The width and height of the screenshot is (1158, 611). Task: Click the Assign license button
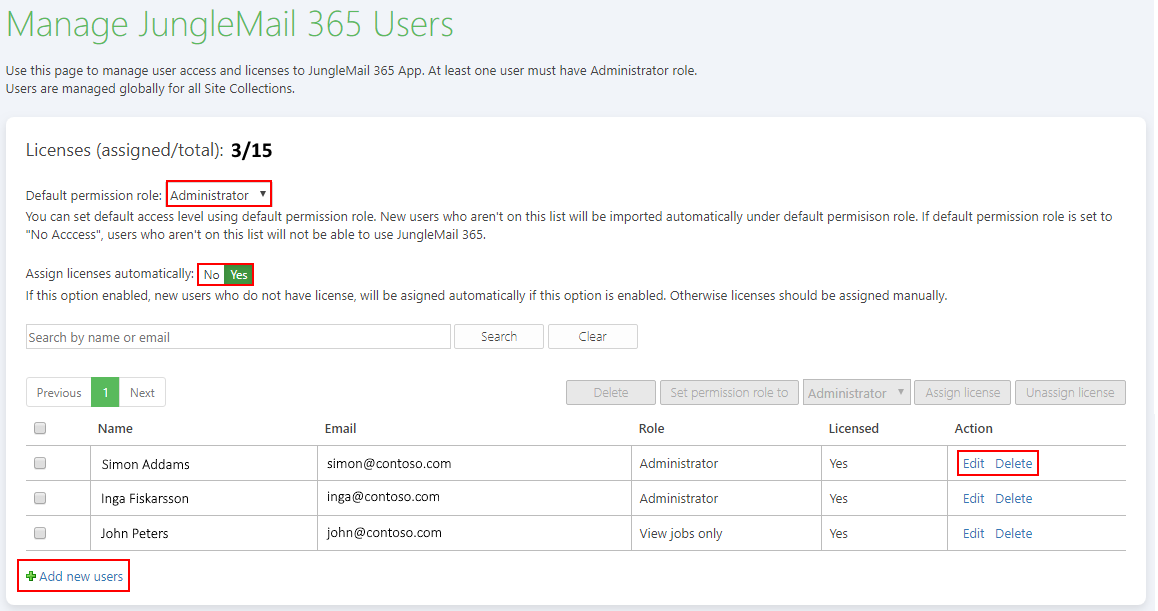(x=962, y=392)
